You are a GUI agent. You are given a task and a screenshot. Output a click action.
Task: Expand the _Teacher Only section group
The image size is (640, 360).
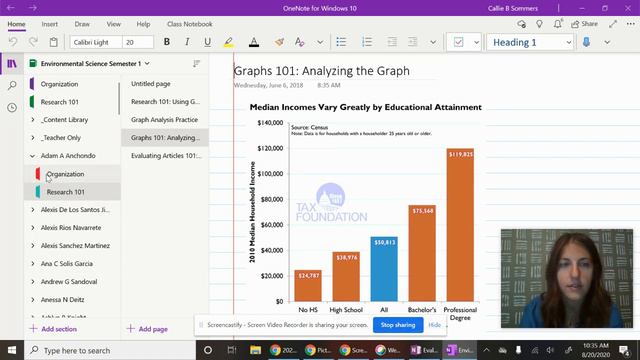(x=33, y=138)
